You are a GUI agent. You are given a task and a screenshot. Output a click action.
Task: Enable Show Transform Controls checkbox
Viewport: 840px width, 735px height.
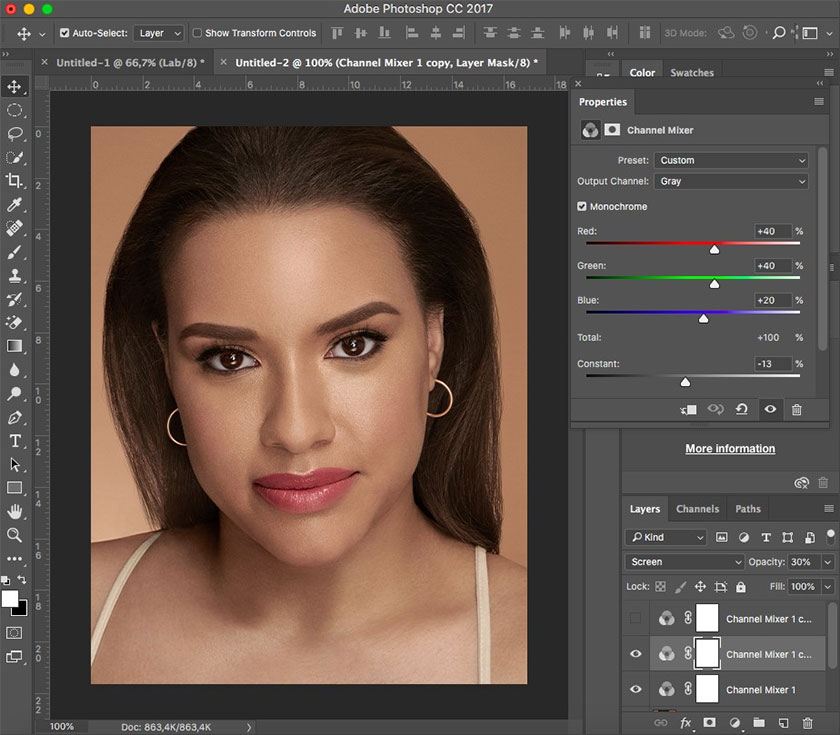[x=197, y=33]
